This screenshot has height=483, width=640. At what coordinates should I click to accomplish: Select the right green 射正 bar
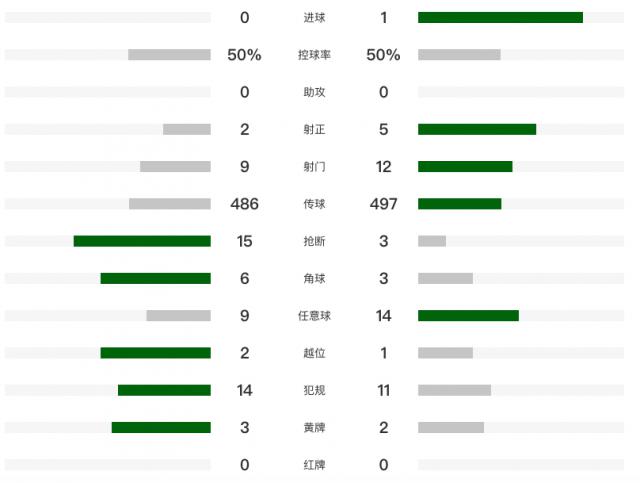477,129
